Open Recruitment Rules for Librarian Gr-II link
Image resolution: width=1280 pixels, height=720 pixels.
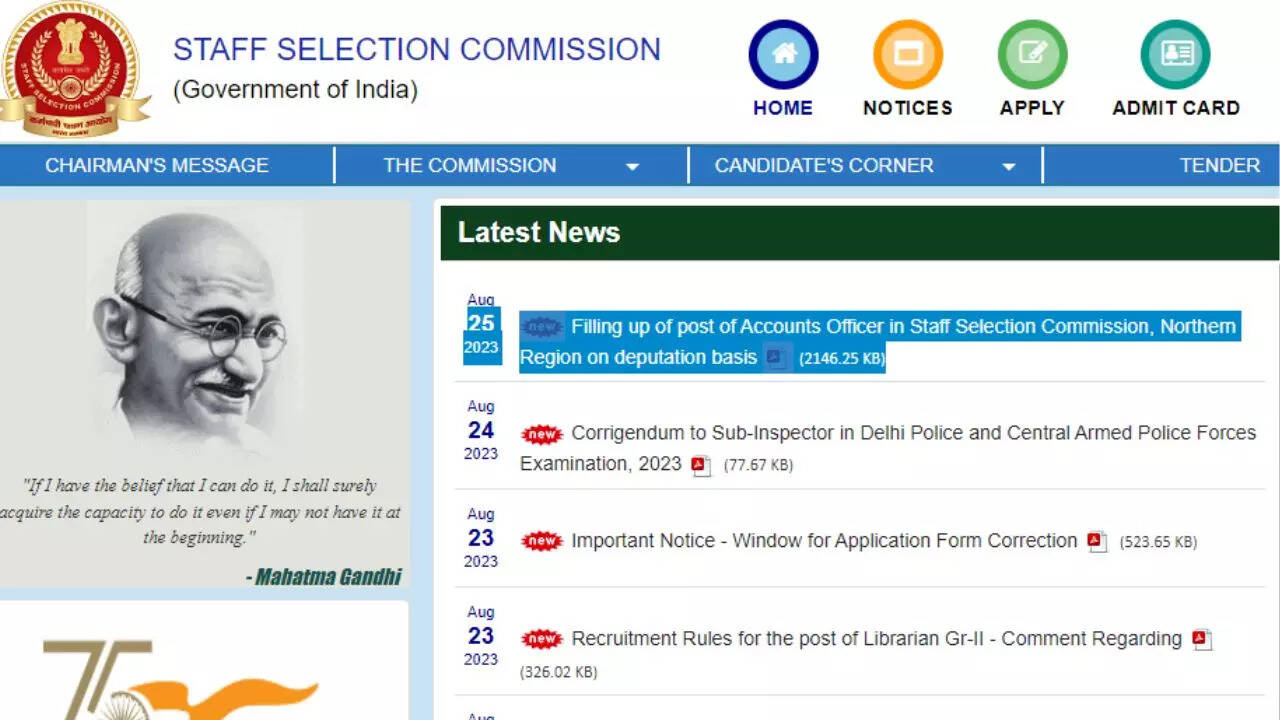[x=875, y=639]
